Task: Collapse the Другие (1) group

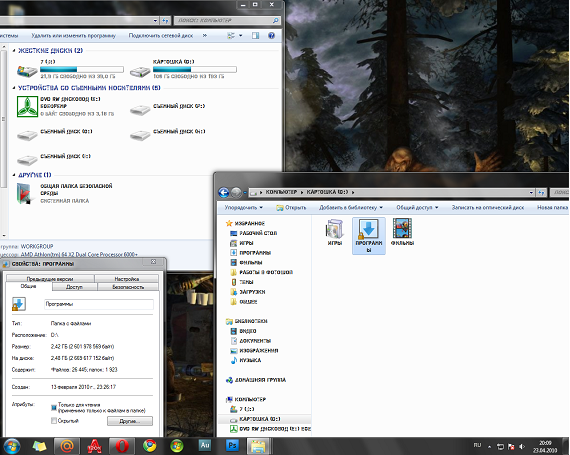Action: pos(14,175)
